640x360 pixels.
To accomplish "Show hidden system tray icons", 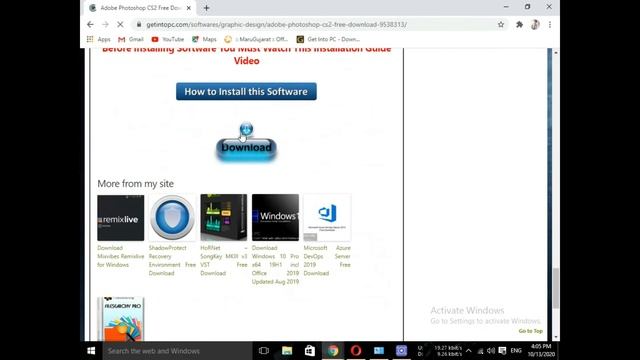I will coord(469,351).
